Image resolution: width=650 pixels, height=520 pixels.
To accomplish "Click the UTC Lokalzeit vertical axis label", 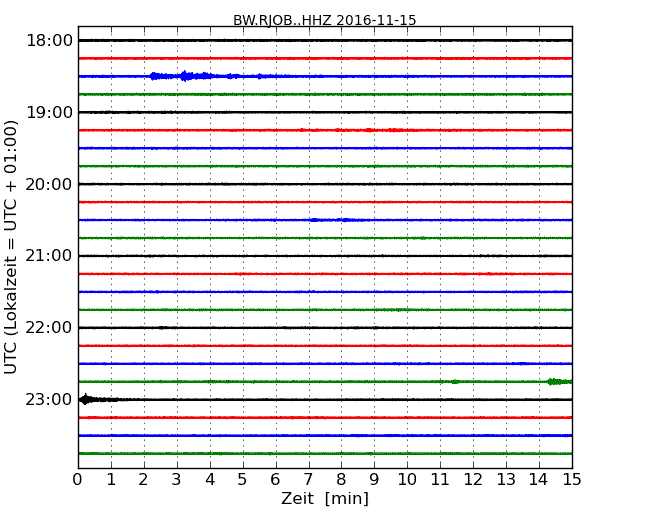I will tap(11, 247).
